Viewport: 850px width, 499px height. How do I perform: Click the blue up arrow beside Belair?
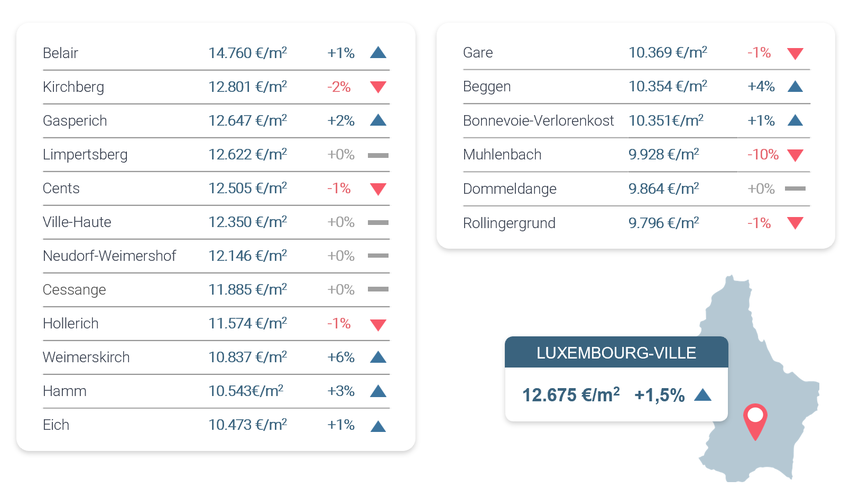tap(378, 53)
